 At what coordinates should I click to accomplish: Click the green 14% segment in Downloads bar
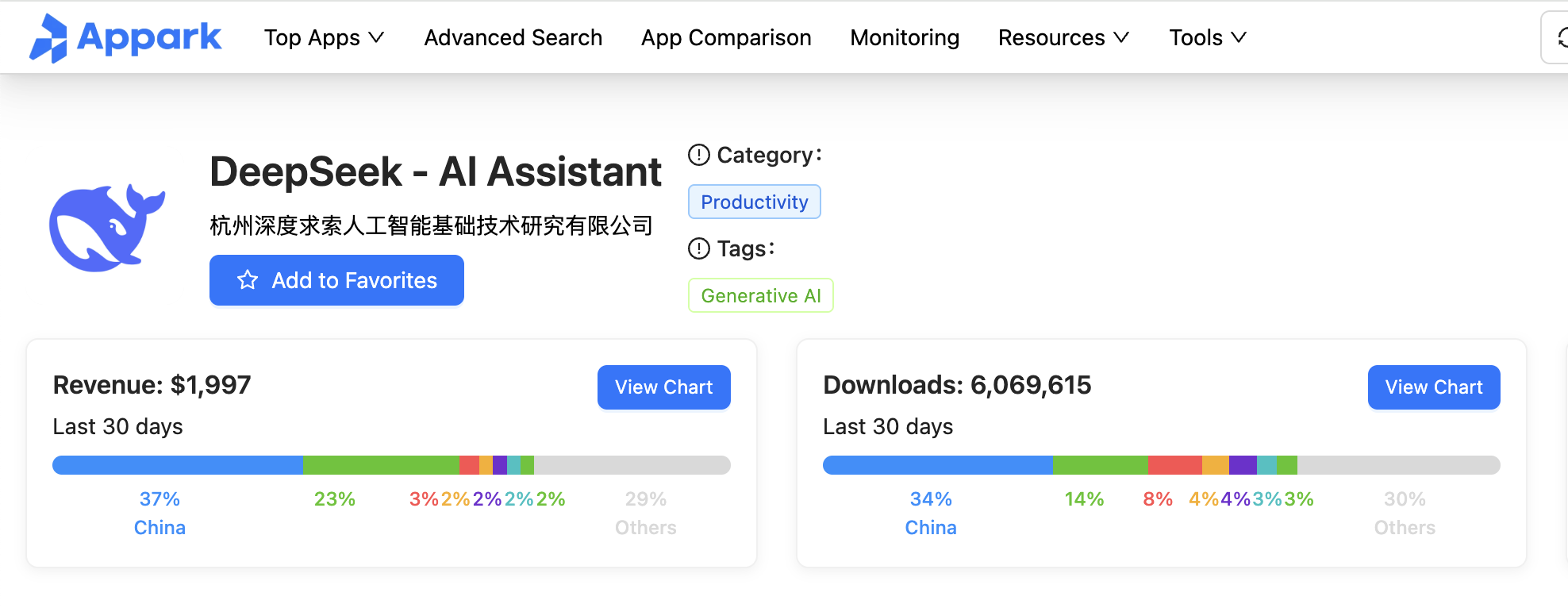[1100, 465]
